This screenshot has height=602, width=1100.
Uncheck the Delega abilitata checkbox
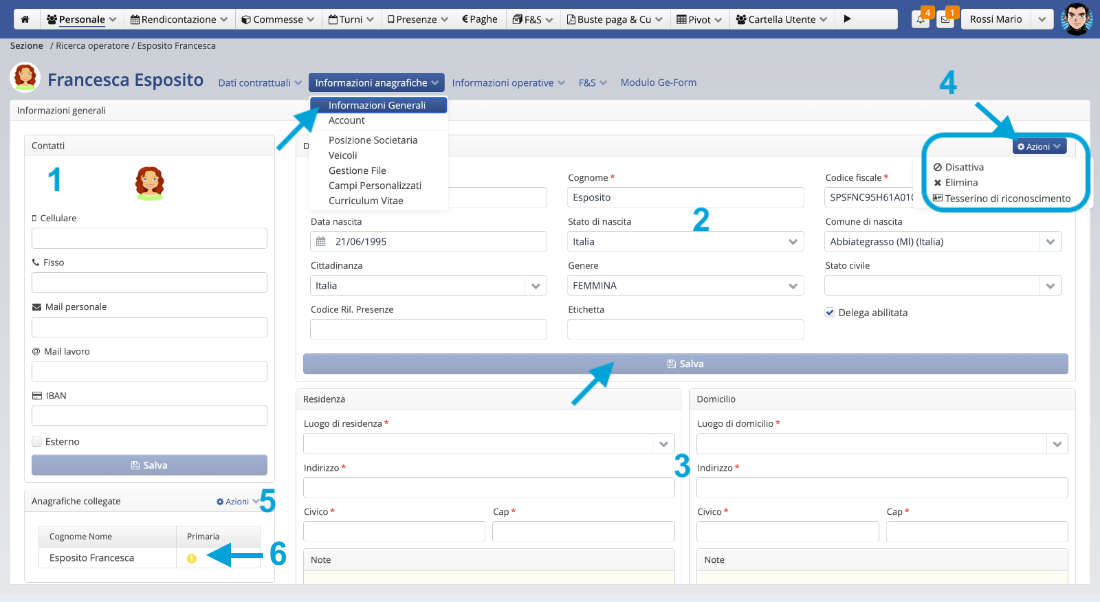tap(830, 312)
